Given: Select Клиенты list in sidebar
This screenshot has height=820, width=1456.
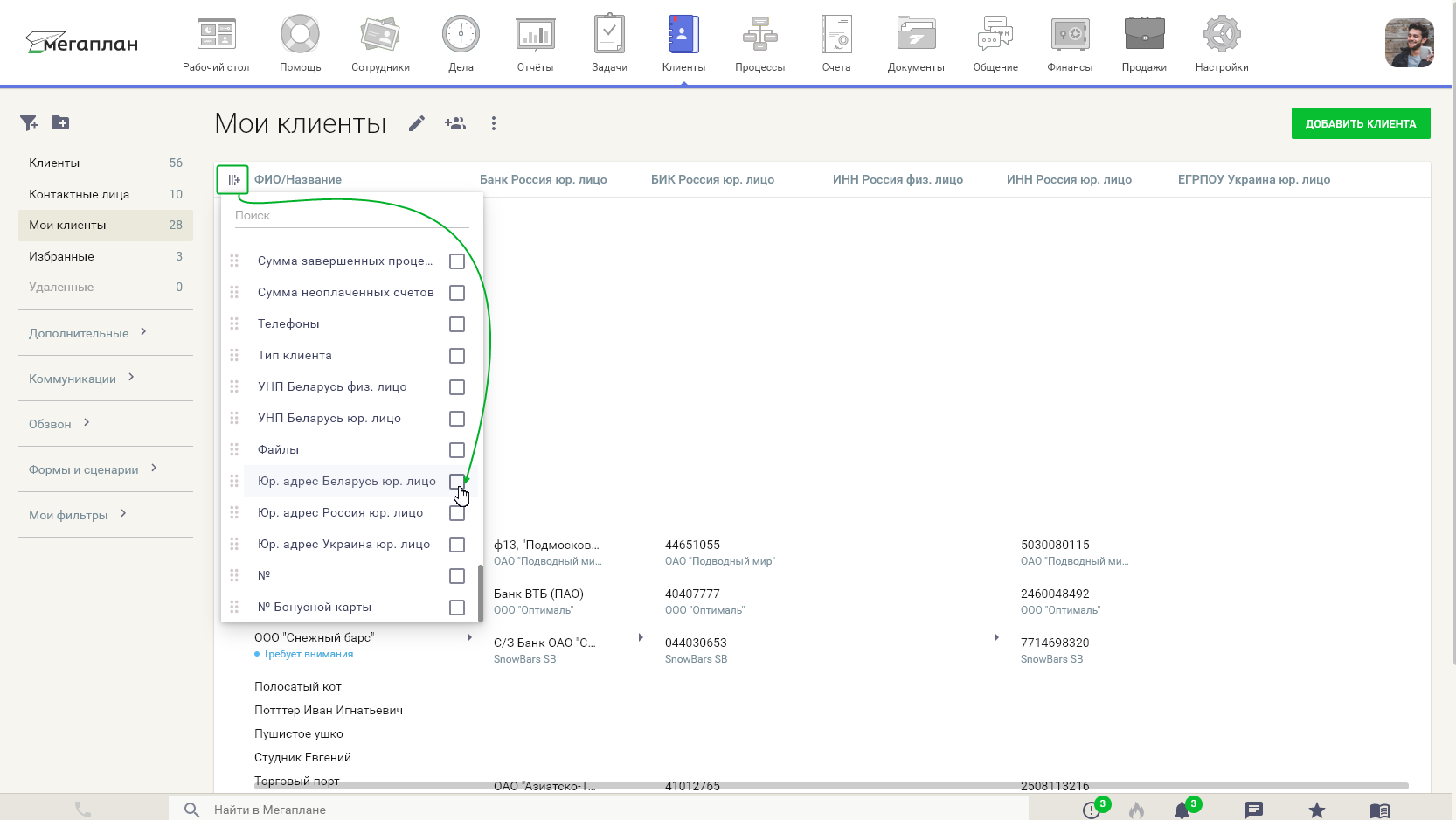Looking at the screenshot, I should (x=106, y=163).
